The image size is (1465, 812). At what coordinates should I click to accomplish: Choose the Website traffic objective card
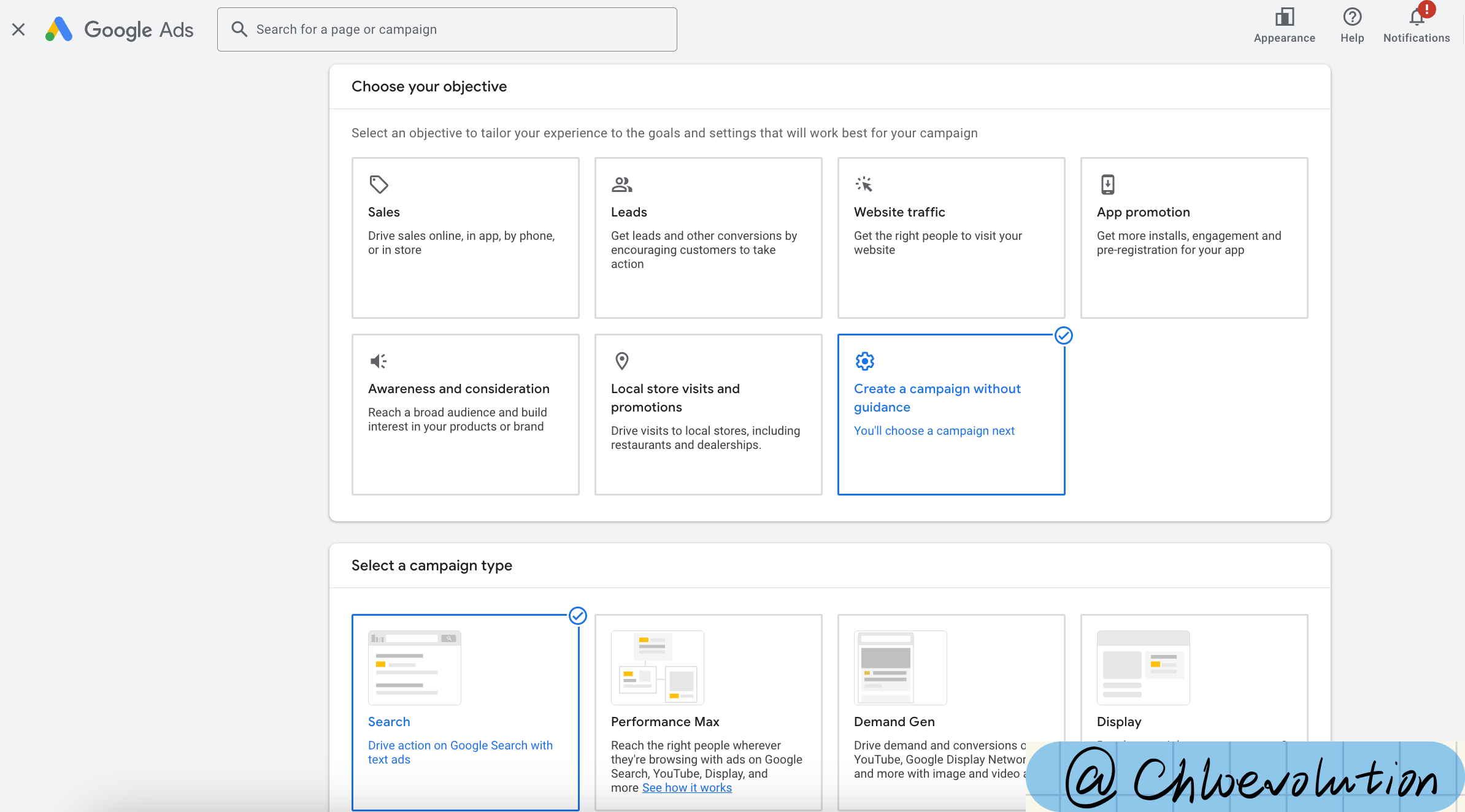(951, 237)
